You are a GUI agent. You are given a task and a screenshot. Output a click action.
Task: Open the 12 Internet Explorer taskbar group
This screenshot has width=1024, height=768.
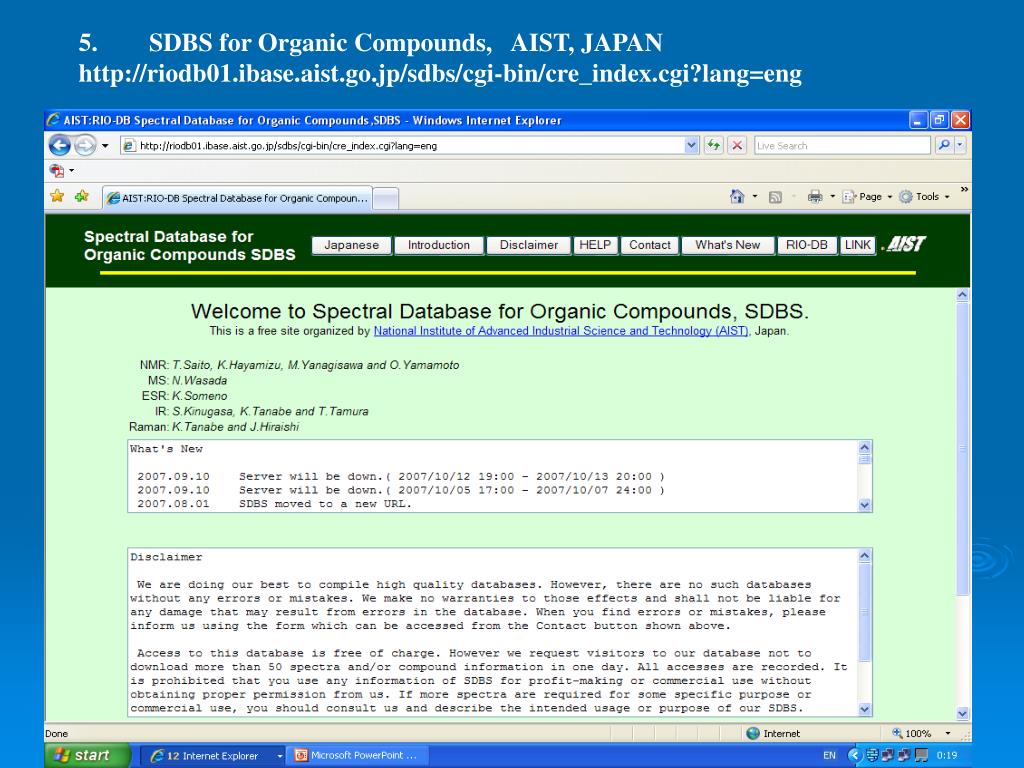[x=213, y=756]
